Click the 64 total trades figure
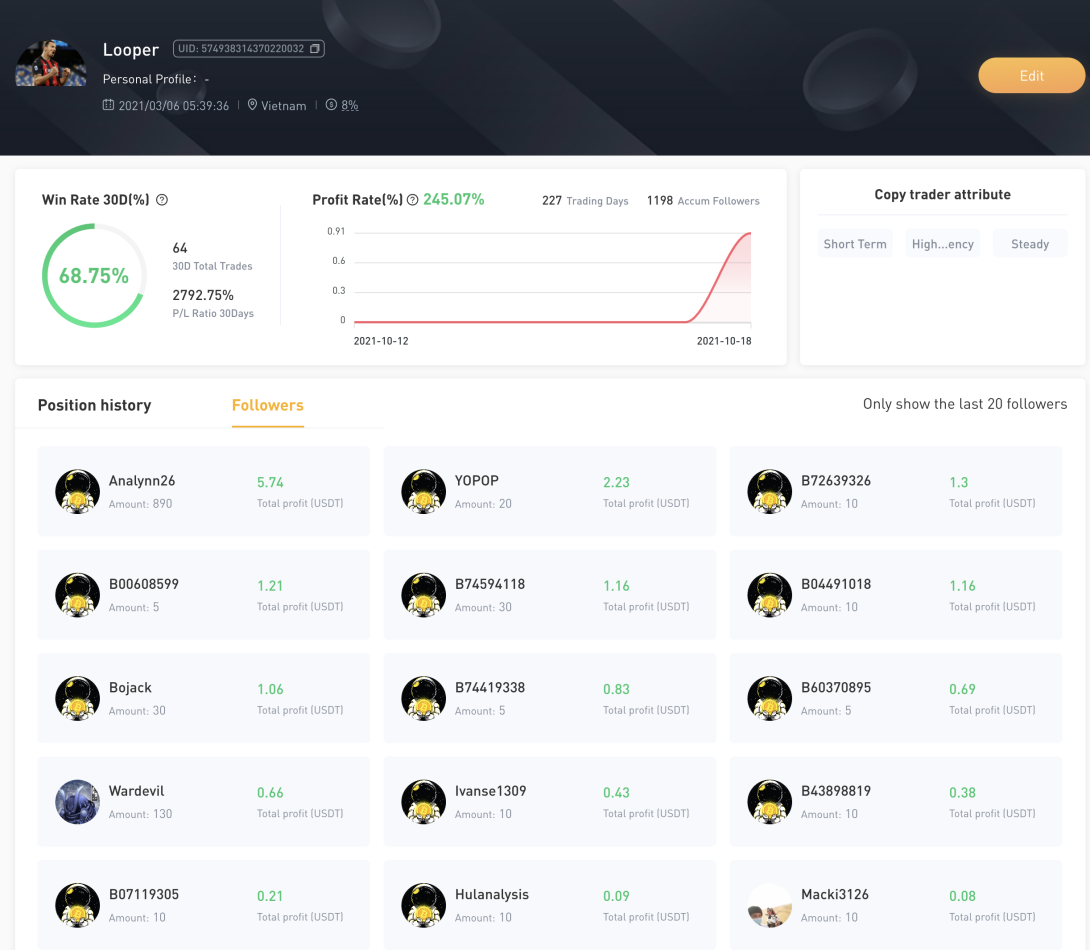1090x950 pixels. click(180, 248)
